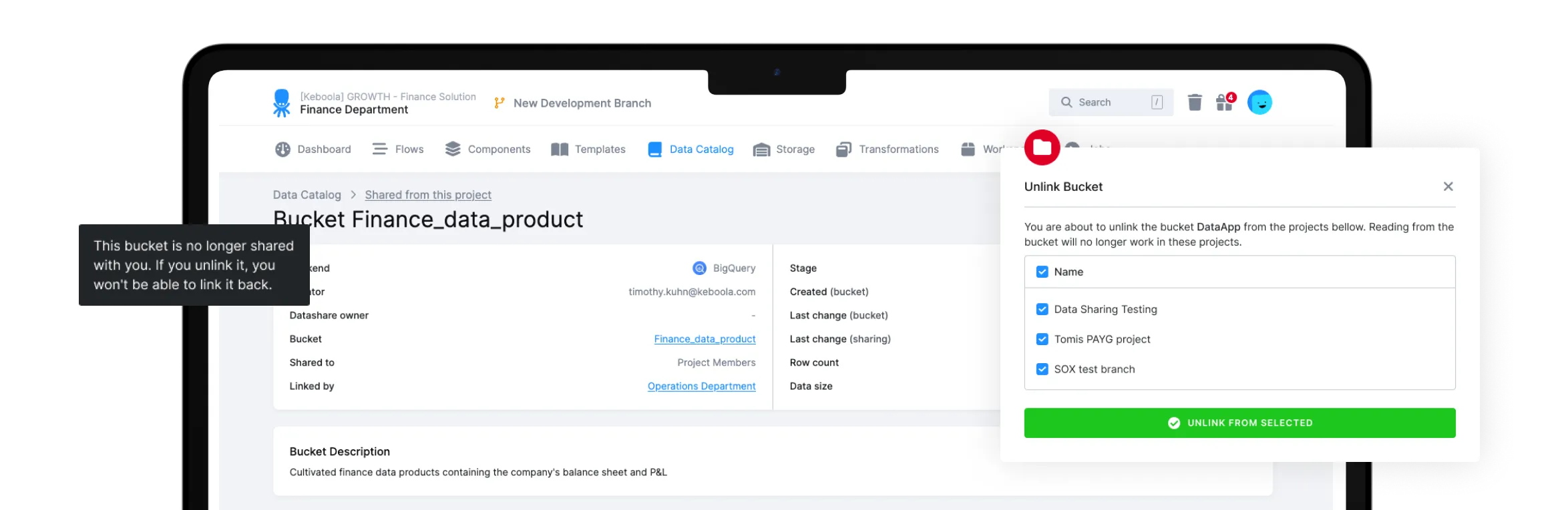Viewport: 1568px width, 510px height.
Task: Click the Keboola octopus logo icon
Action: tap(282, 103)
